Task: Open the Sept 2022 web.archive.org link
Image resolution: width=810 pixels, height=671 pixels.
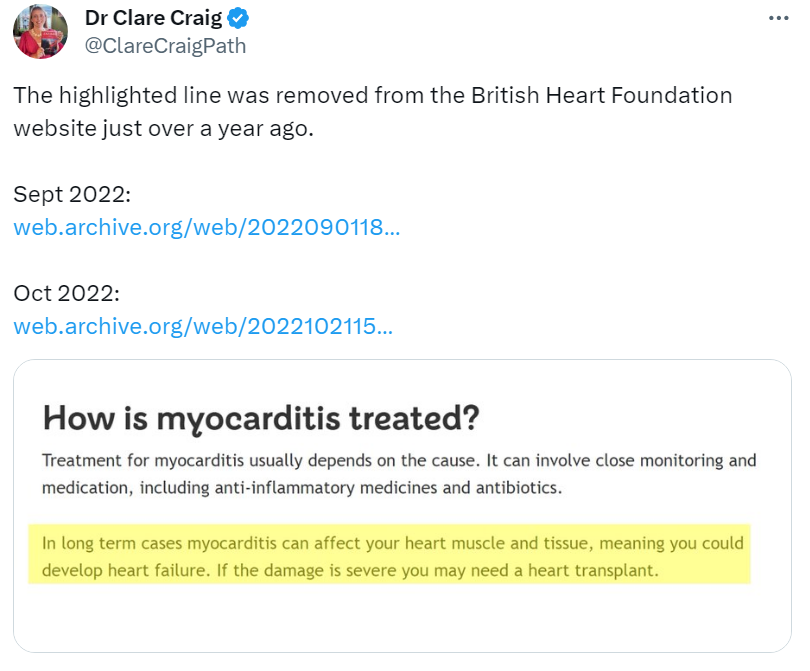Action: point(206,227)
